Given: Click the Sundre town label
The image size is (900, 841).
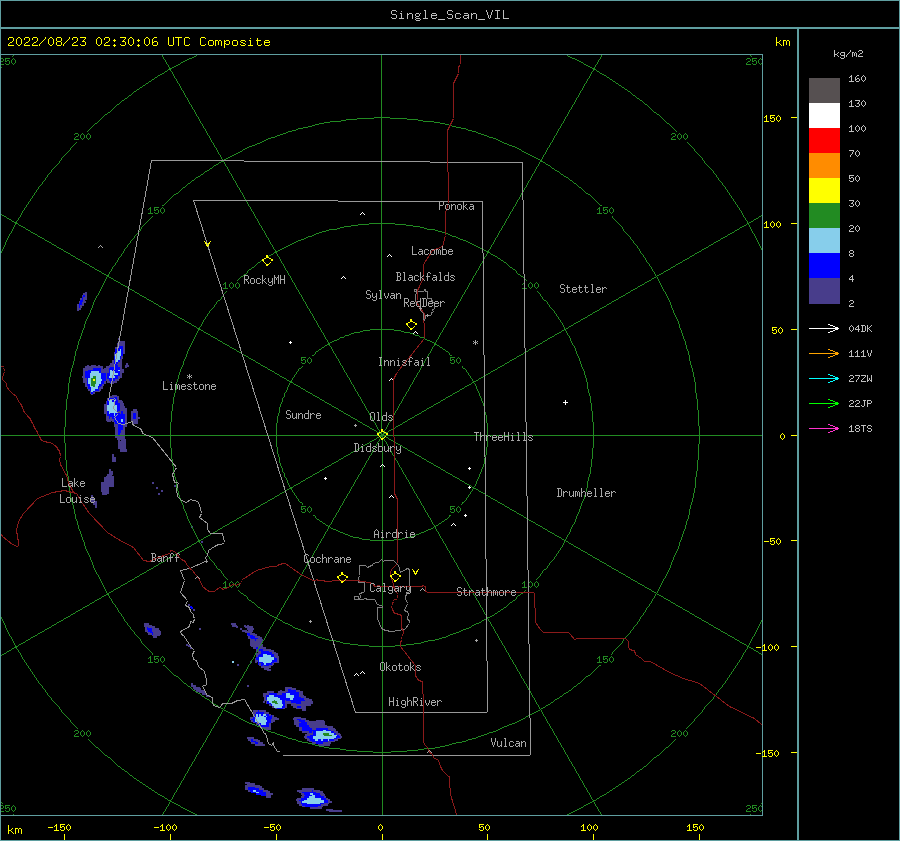Looking at the screenshot, I should pyautogui.click(x=303, y=414).
